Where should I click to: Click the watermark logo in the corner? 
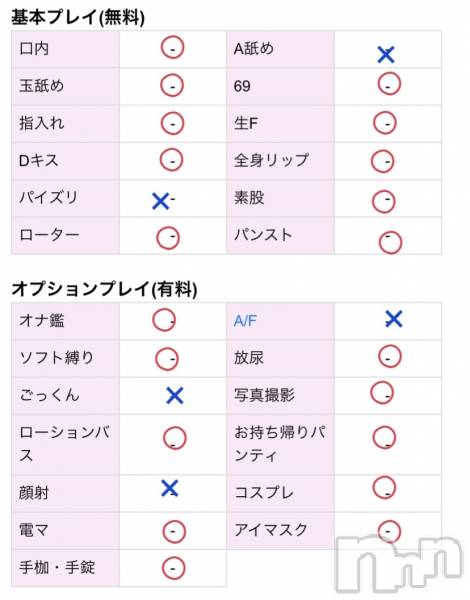[x=400, y=564]
